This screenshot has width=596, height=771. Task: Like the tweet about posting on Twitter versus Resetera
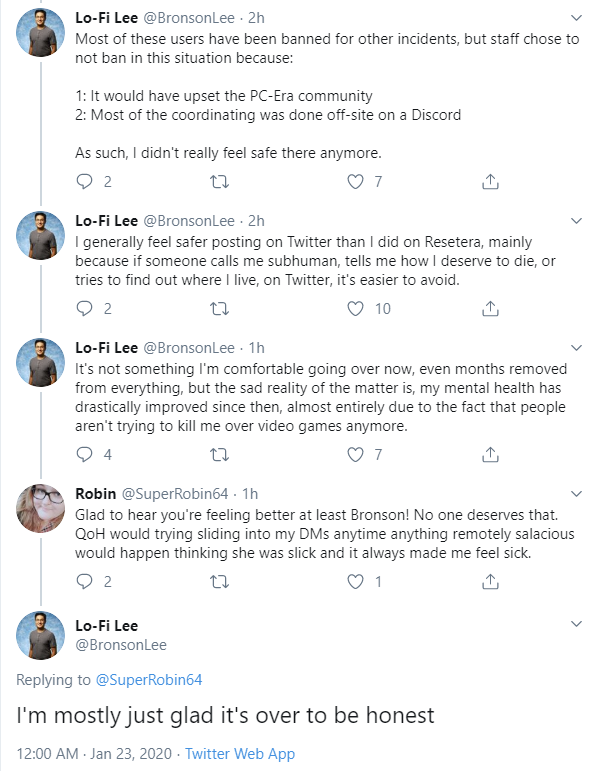[355, 308]
